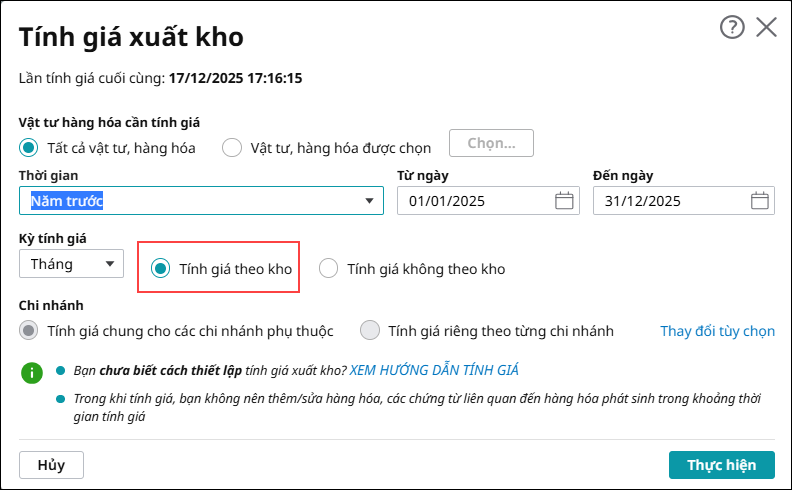Open the help question mark icon
Screen dimensions: 792x490
[732, 28]
